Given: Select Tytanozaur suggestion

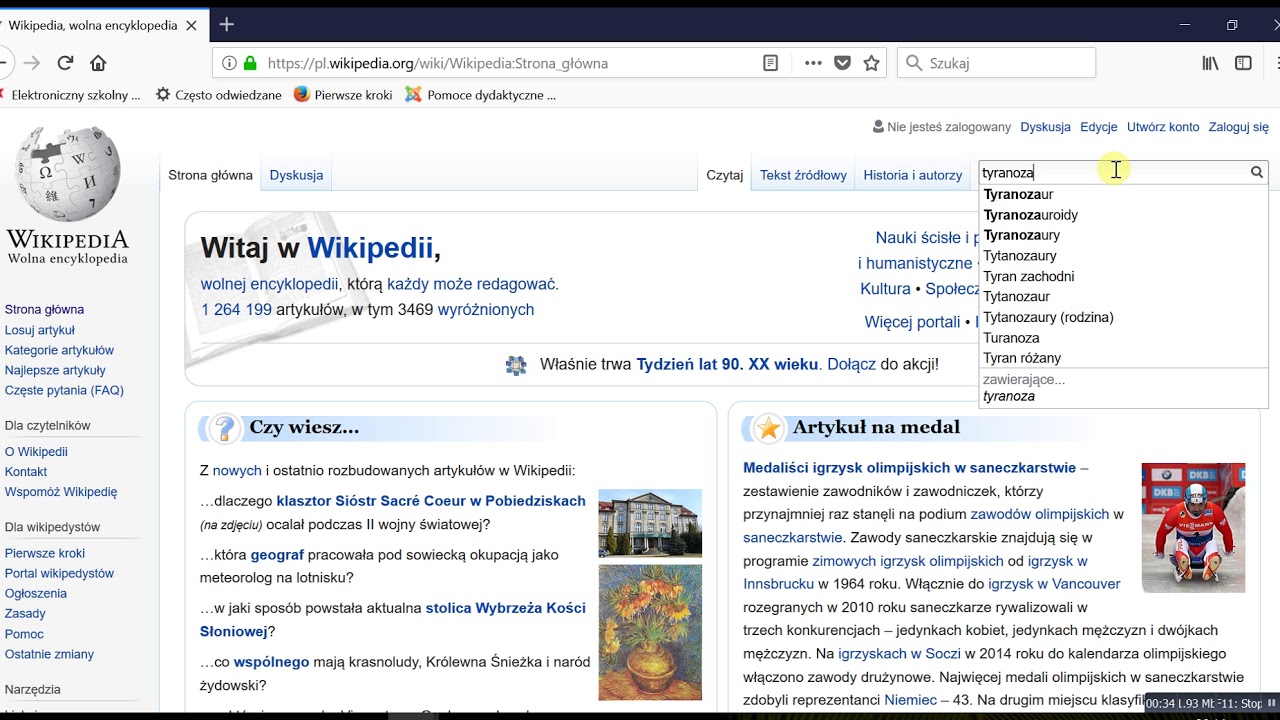Looking at the screenshot, I should point(1123,297).
